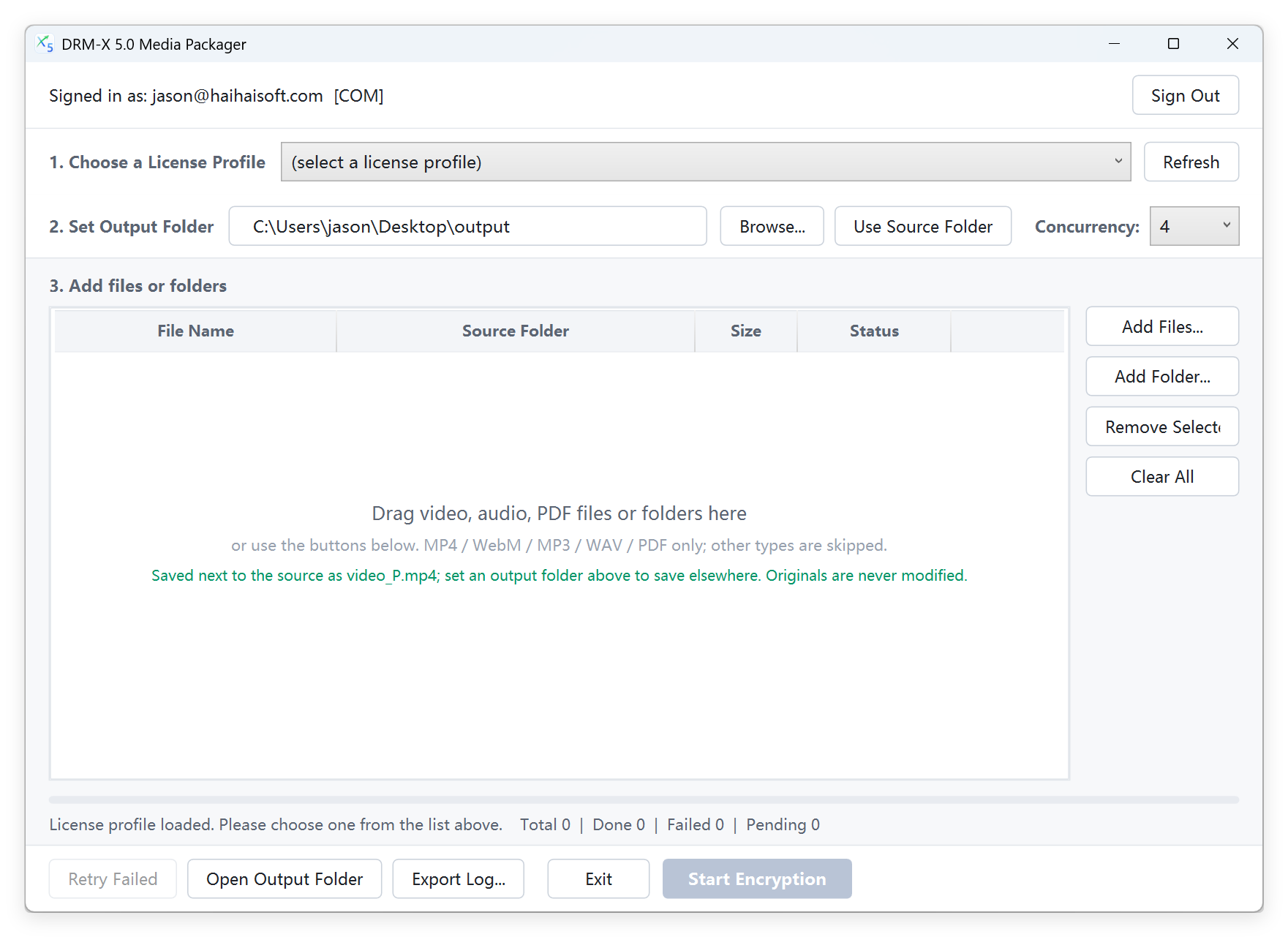Click the 'Pending 0' status counter
This screenshot has height=937, width=1288.
pos(783,824)
